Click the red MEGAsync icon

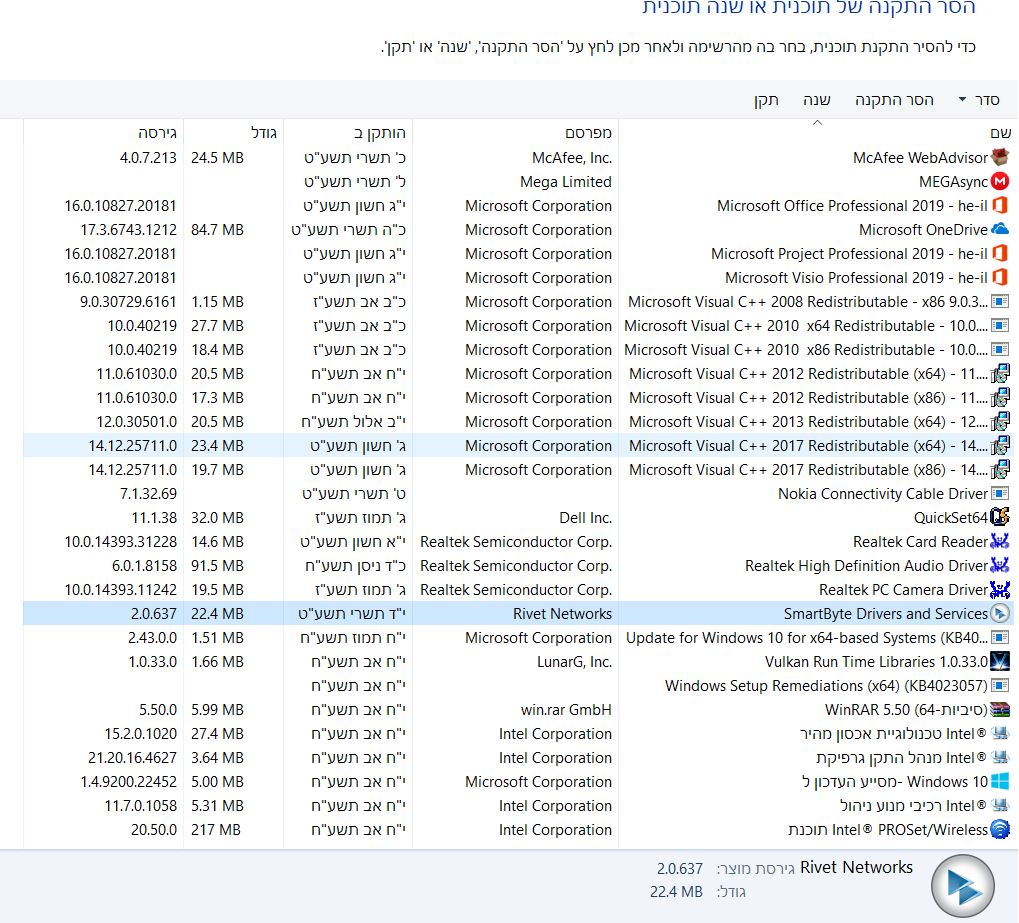point(1000,181)
